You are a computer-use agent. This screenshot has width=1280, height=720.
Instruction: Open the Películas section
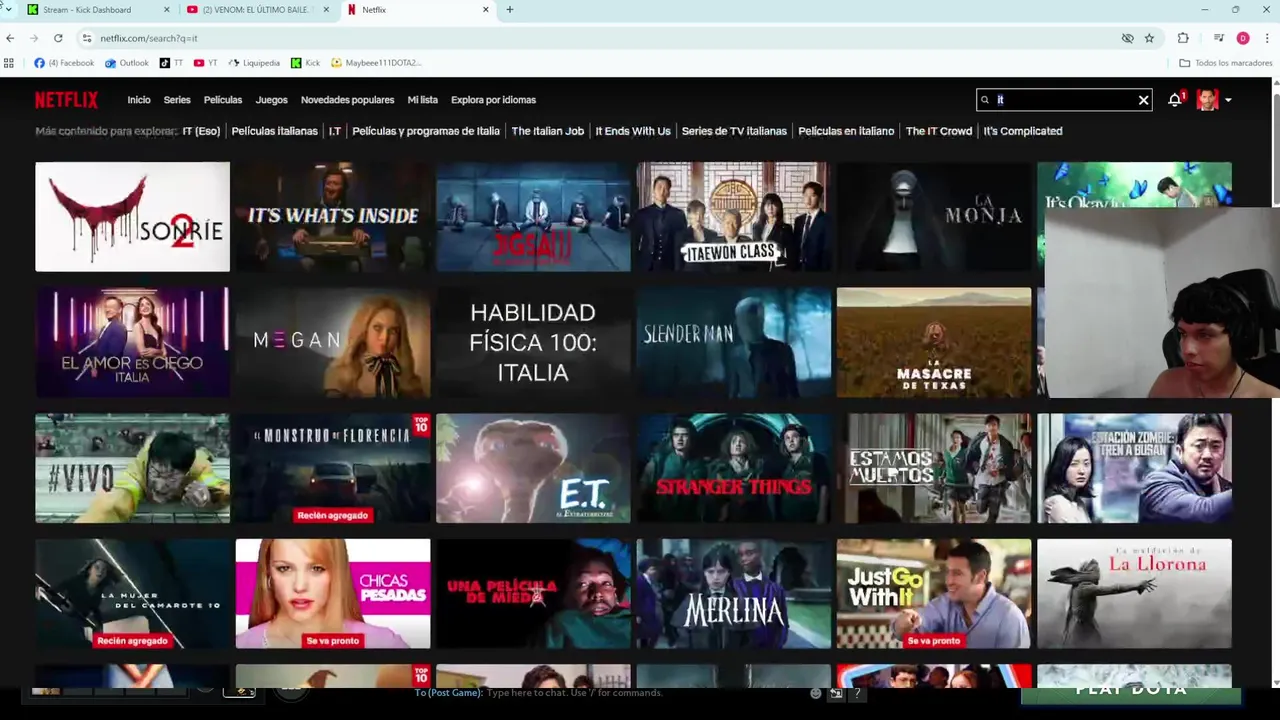223,100
